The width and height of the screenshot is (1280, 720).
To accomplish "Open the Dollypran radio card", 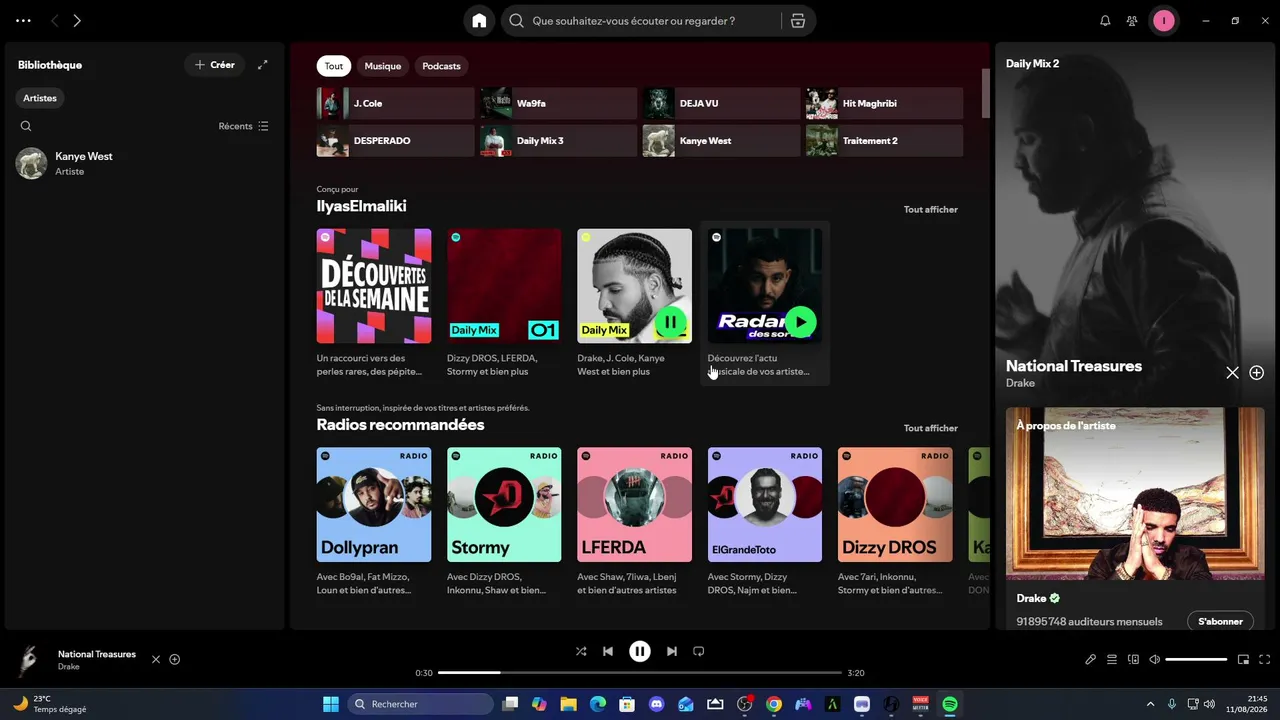I will tap(374, 522).
